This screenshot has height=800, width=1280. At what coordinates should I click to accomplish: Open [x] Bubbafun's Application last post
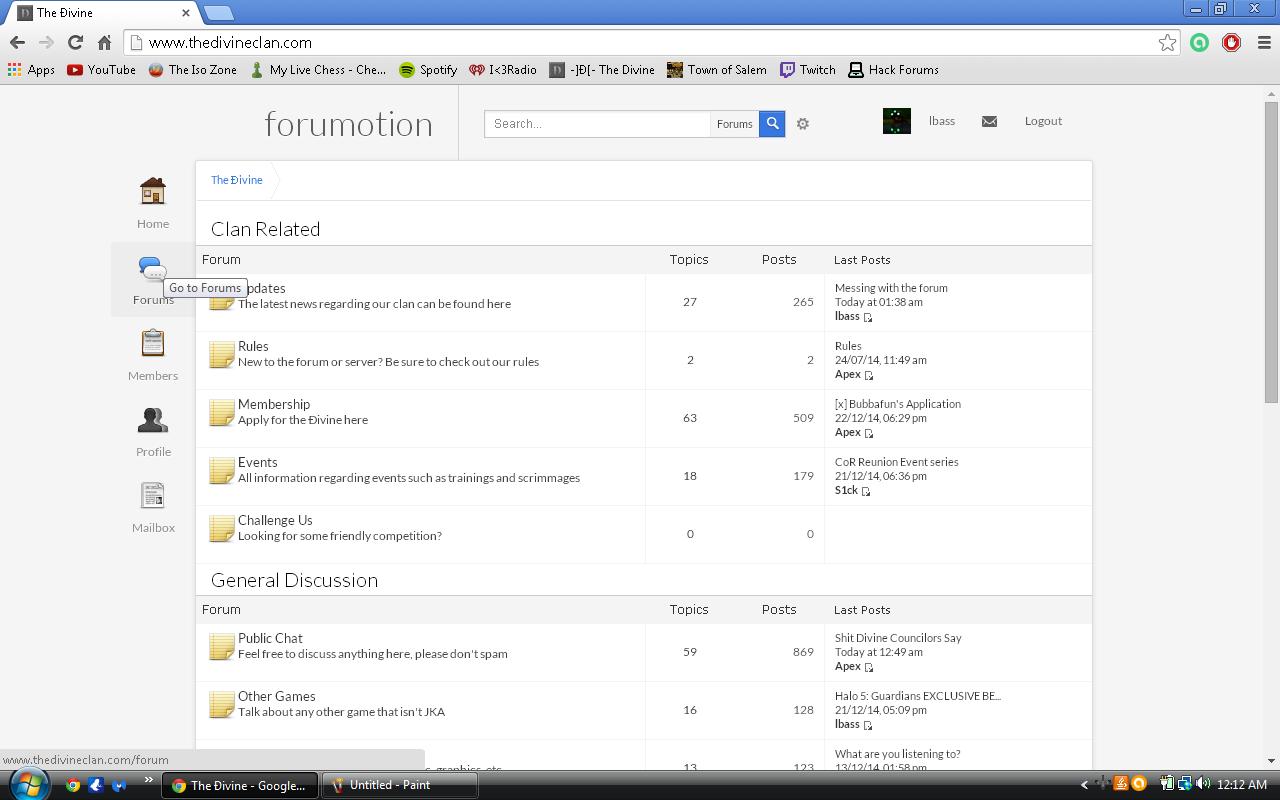click(898, 404)
